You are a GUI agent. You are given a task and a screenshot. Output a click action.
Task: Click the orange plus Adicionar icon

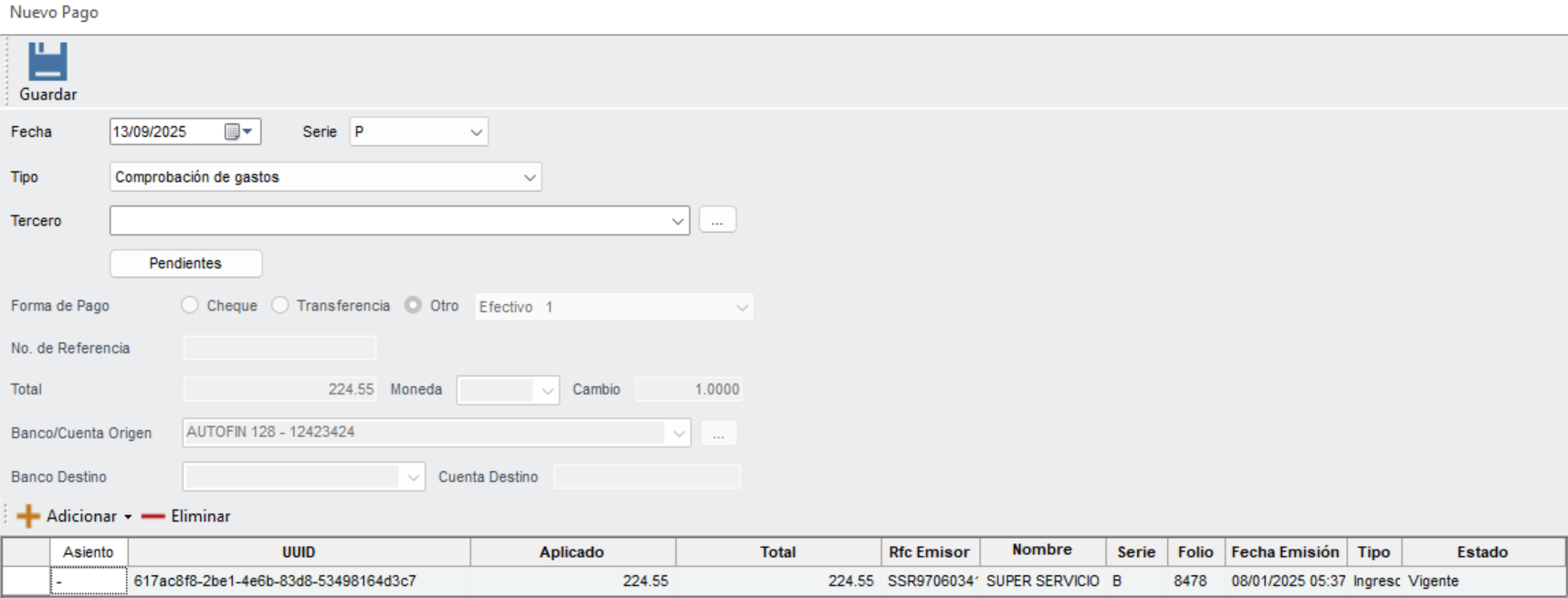point(28,516)
